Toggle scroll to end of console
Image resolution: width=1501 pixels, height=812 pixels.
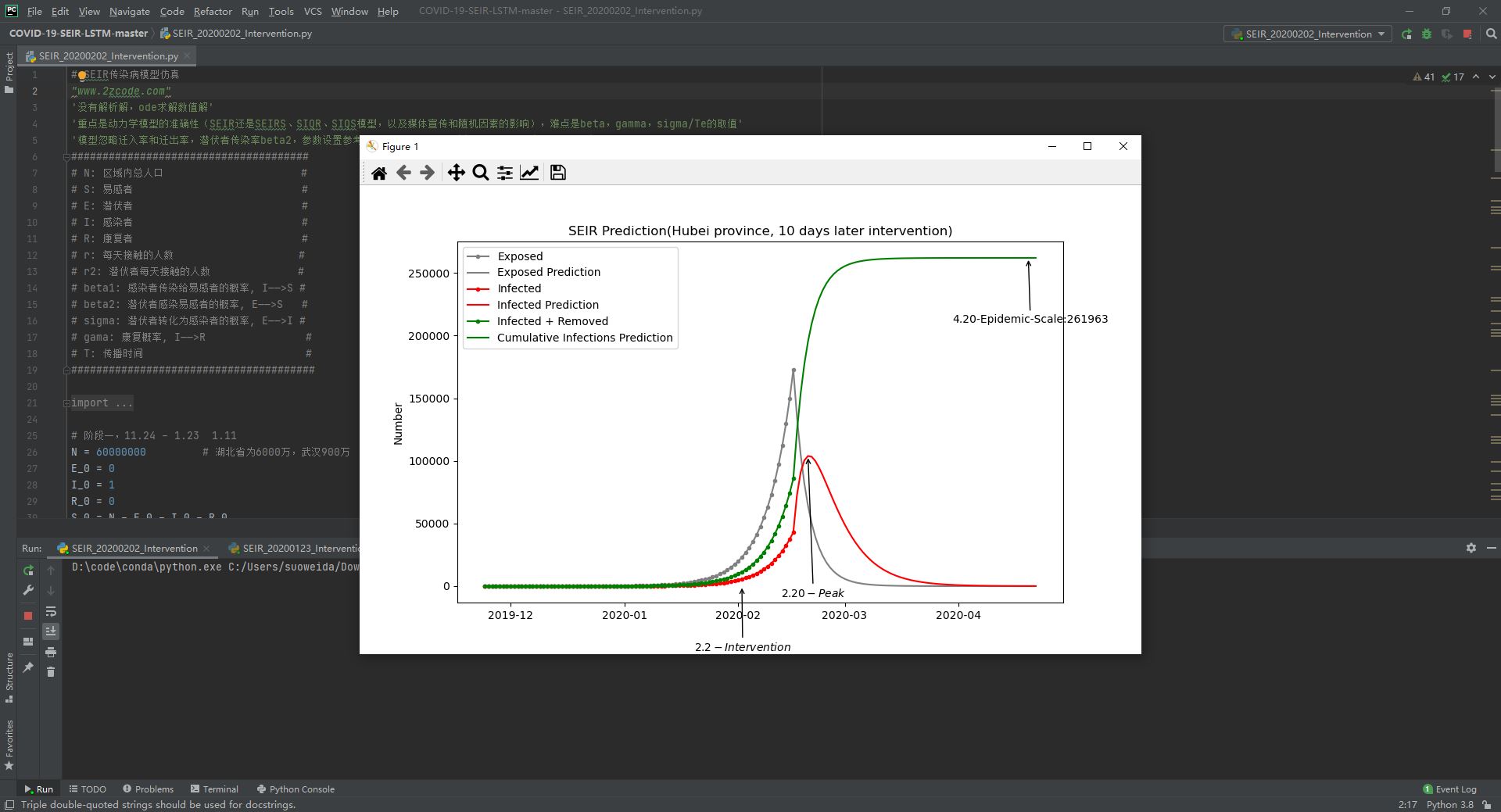51,631
